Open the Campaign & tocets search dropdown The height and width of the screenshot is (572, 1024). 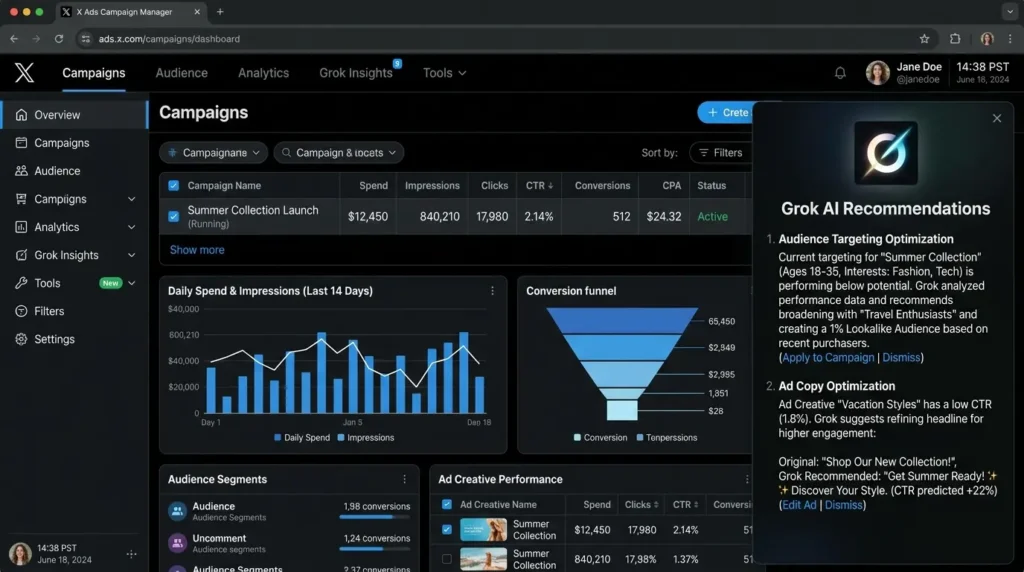coord(338,153)
